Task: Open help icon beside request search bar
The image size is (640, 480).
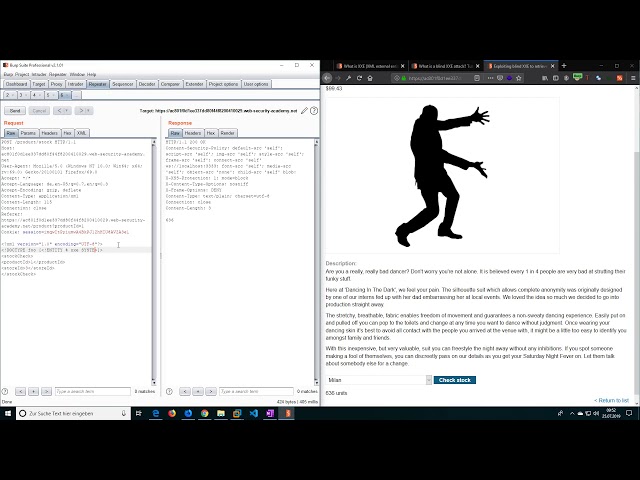Action: [x=5, y=391]
